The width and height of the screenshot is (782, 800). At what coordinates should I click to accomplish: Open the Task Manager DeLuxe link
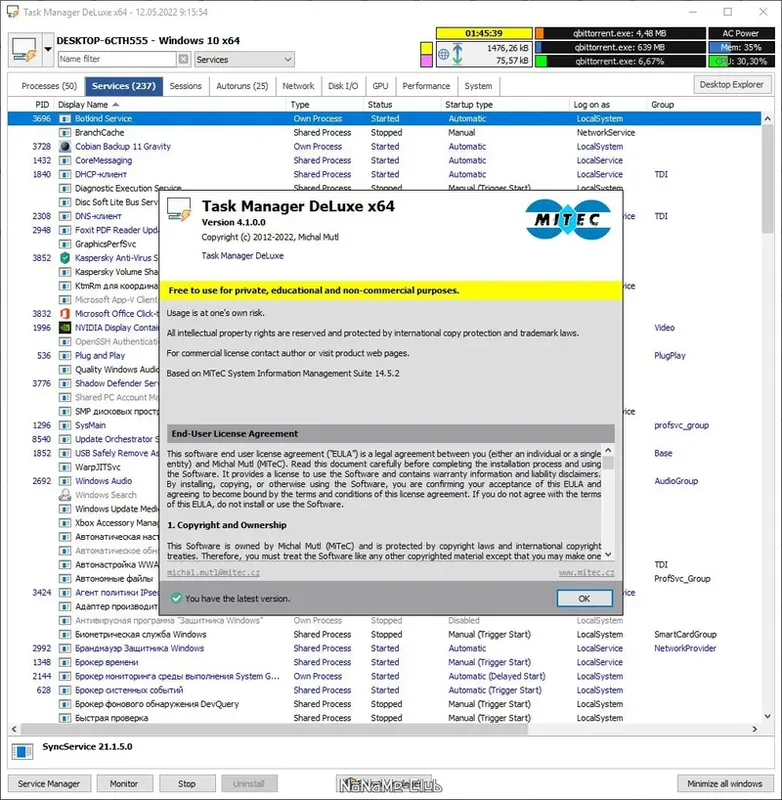coord(242,256)
